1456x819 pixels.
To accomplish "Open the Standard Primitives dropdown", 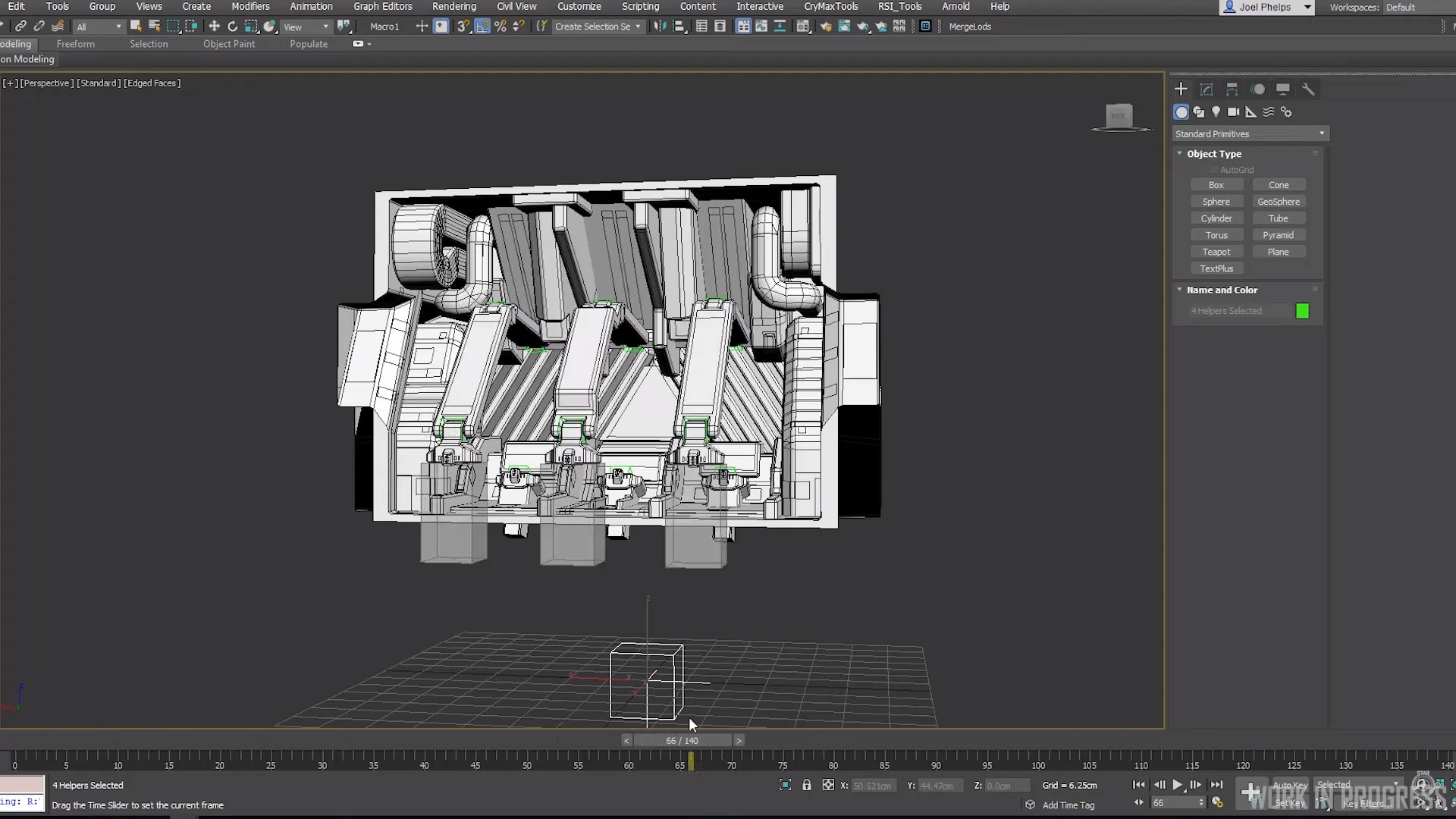I will (x=1250, y=134).
